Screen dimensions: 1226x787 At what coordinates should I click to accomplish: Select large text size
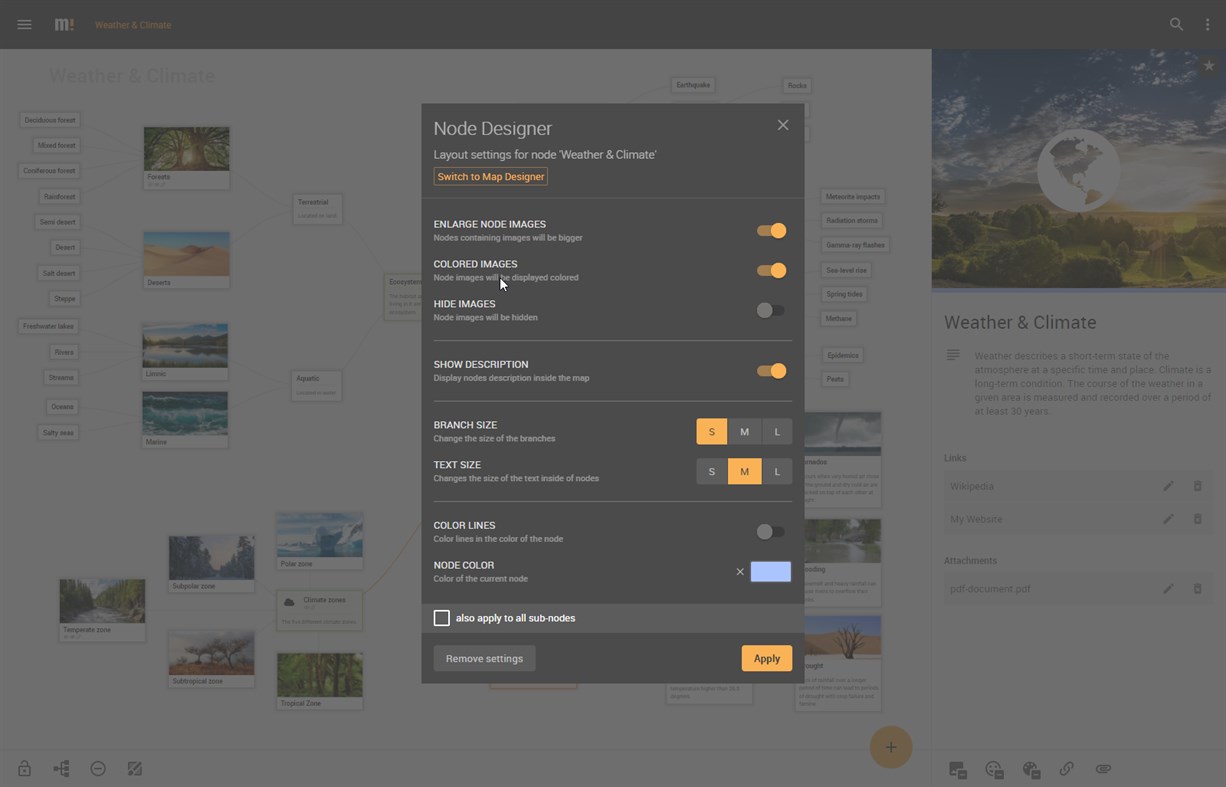point(777,471)
